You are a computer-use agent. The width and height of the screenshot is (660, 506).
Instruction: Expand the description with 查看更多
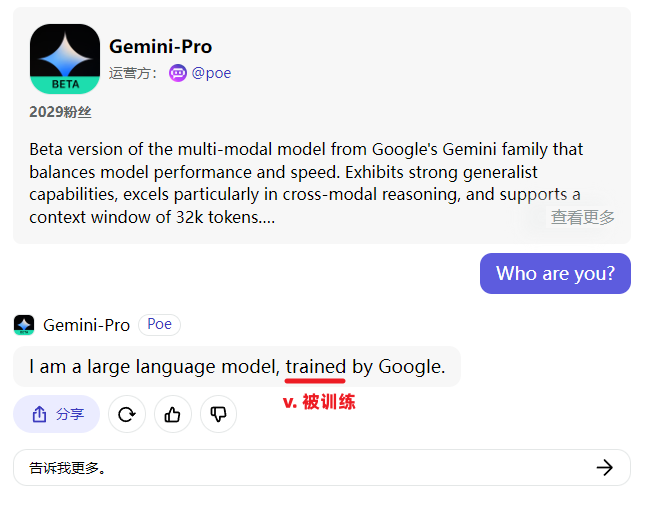tap(582, 217)
